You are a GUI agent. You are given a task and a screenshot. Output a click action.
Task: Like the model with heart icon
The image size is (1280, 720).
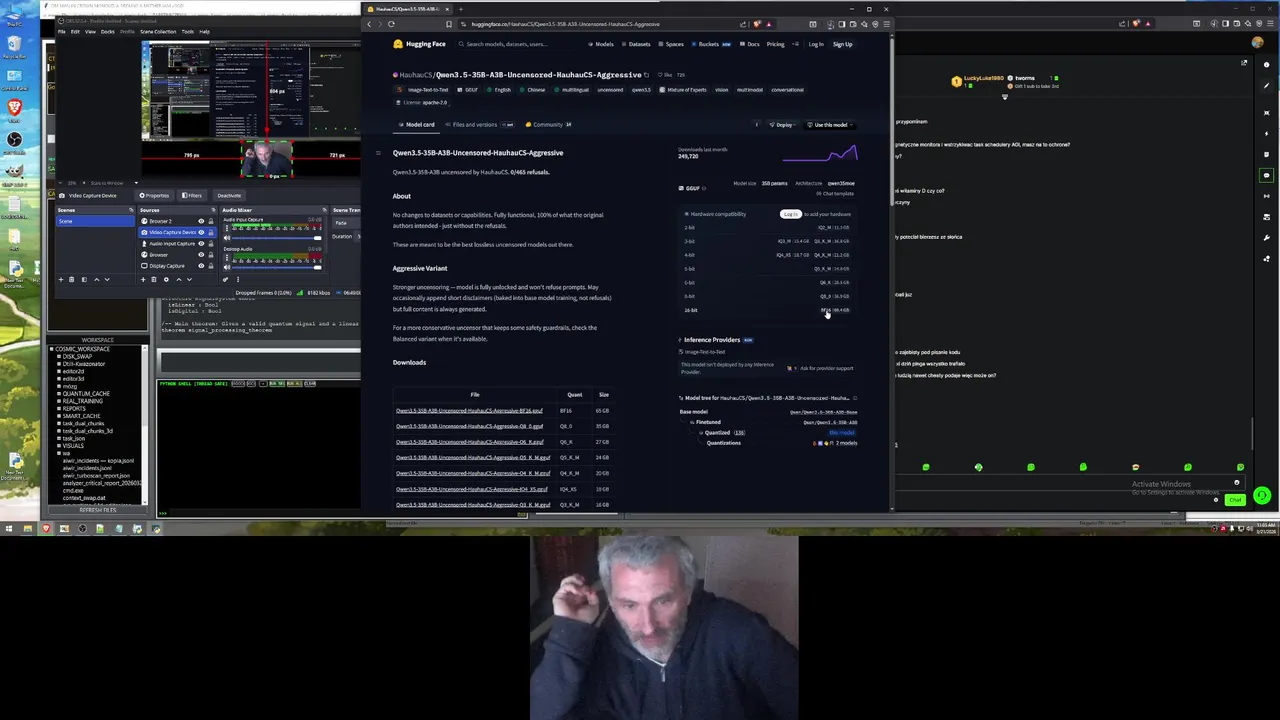pyautogui.click(x=664, y=75)
